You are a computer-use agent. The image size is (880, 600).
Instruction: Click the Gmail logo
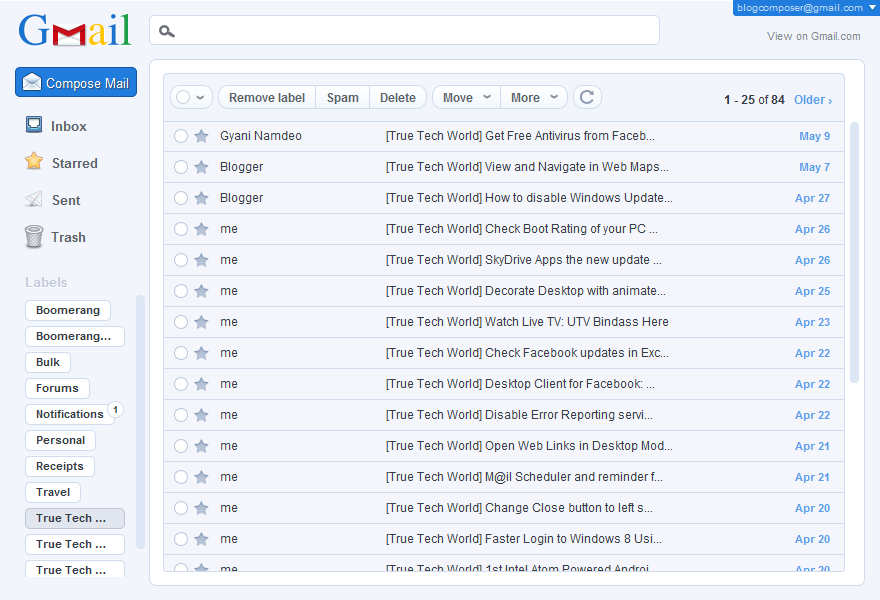tap(75, 30)
